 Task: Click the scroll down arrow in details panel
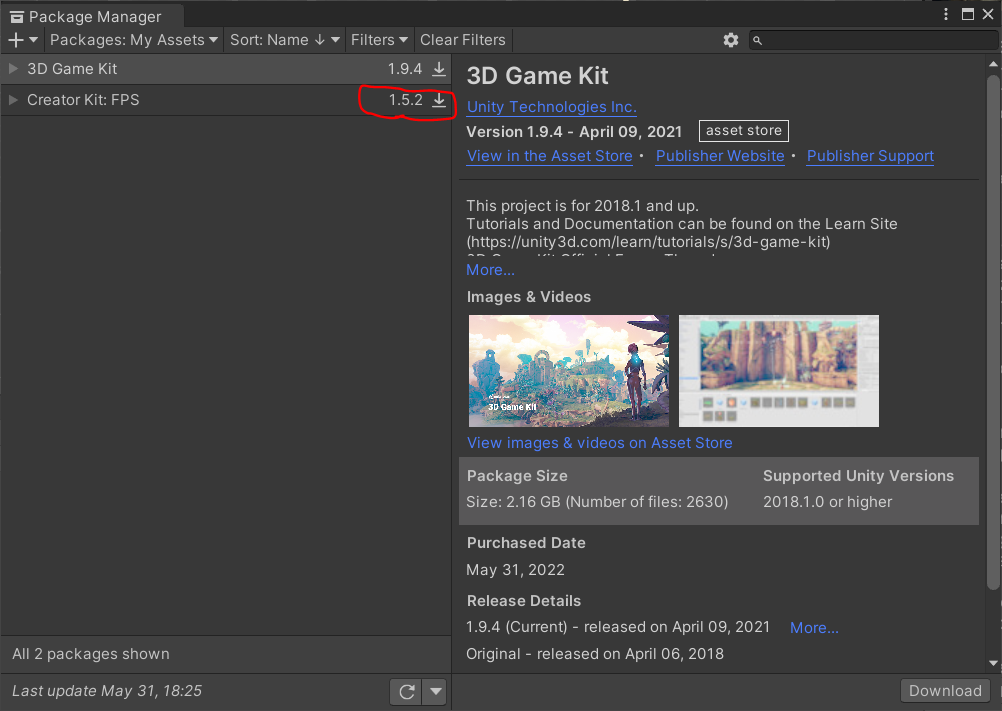tap(993, 664)
